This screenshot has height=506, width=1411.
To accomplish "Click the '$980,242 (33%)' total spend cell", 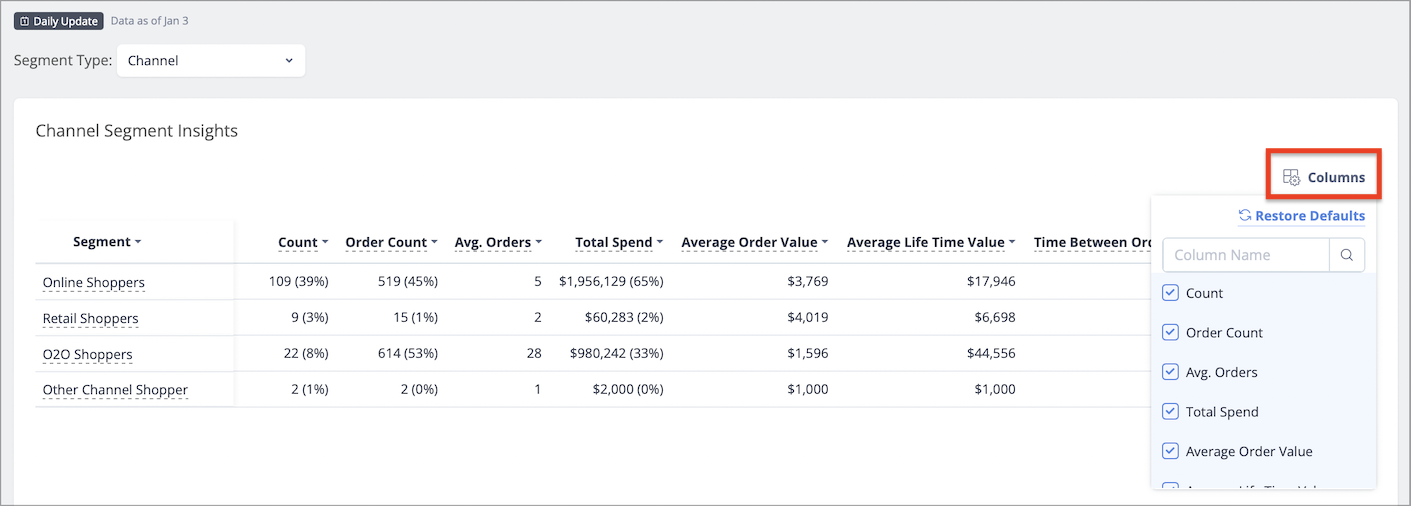I will pos(617,353).
